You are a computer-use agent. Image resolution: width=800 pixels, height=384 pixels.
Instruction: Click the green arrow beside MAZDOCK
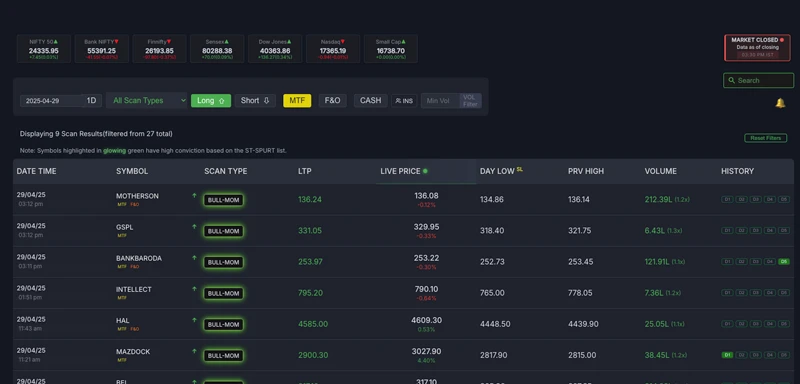(x=194, y=351)
